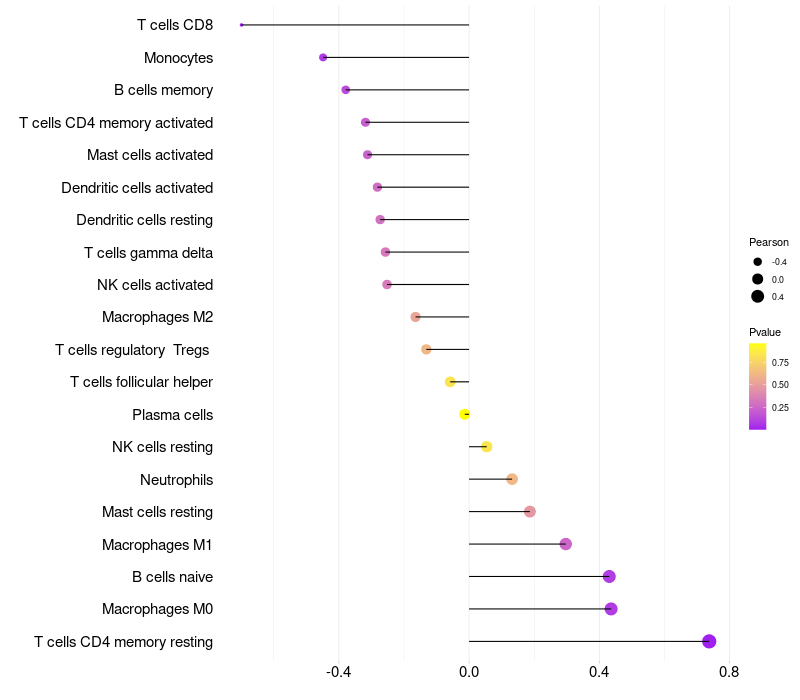The image size is (800, 700).
Task: Click the Macrophages M0 lollipop dot
Action: pos(611,609)
